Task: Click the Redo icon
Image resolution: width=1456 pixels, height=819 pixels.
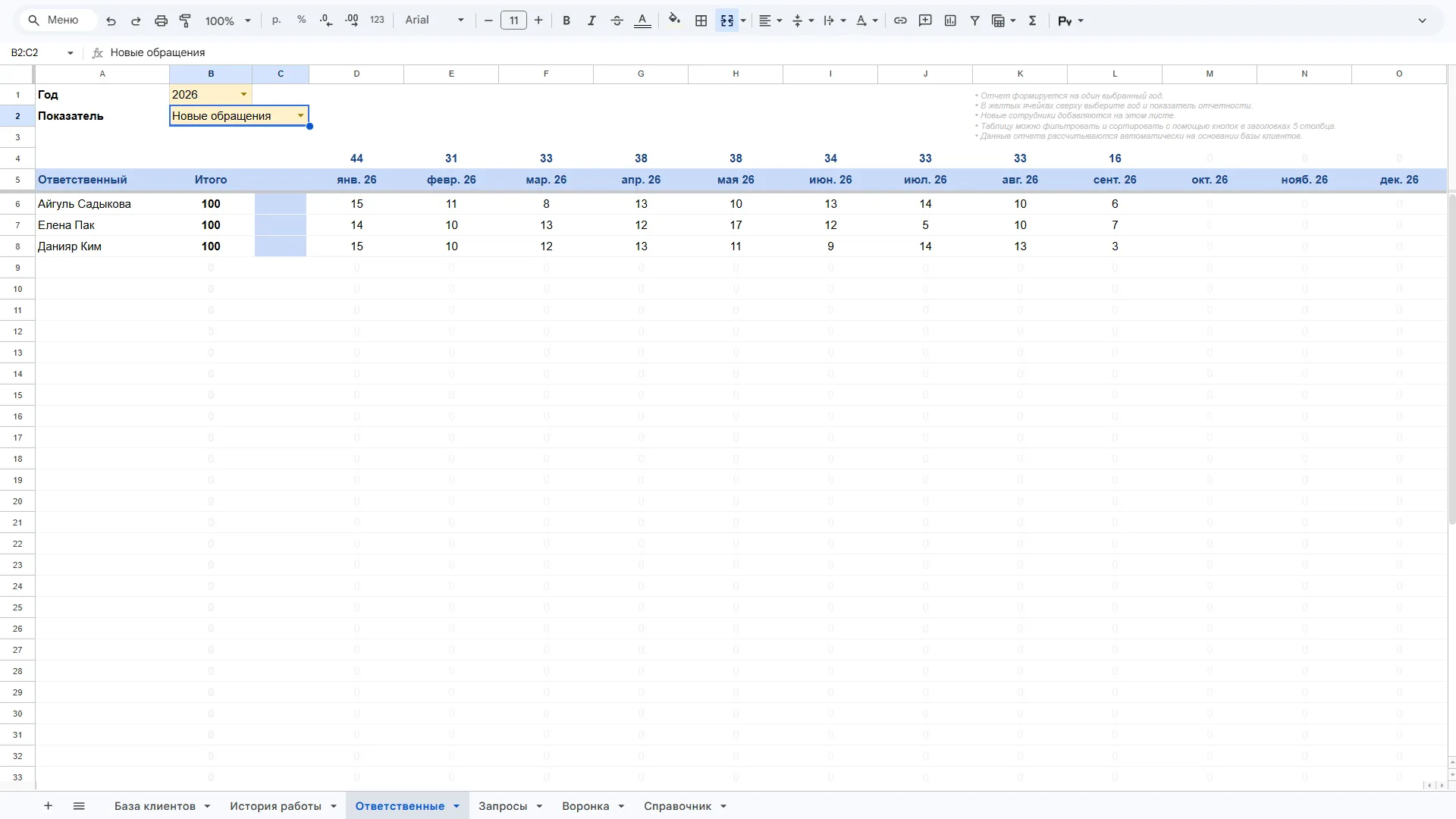Action: 136,20
